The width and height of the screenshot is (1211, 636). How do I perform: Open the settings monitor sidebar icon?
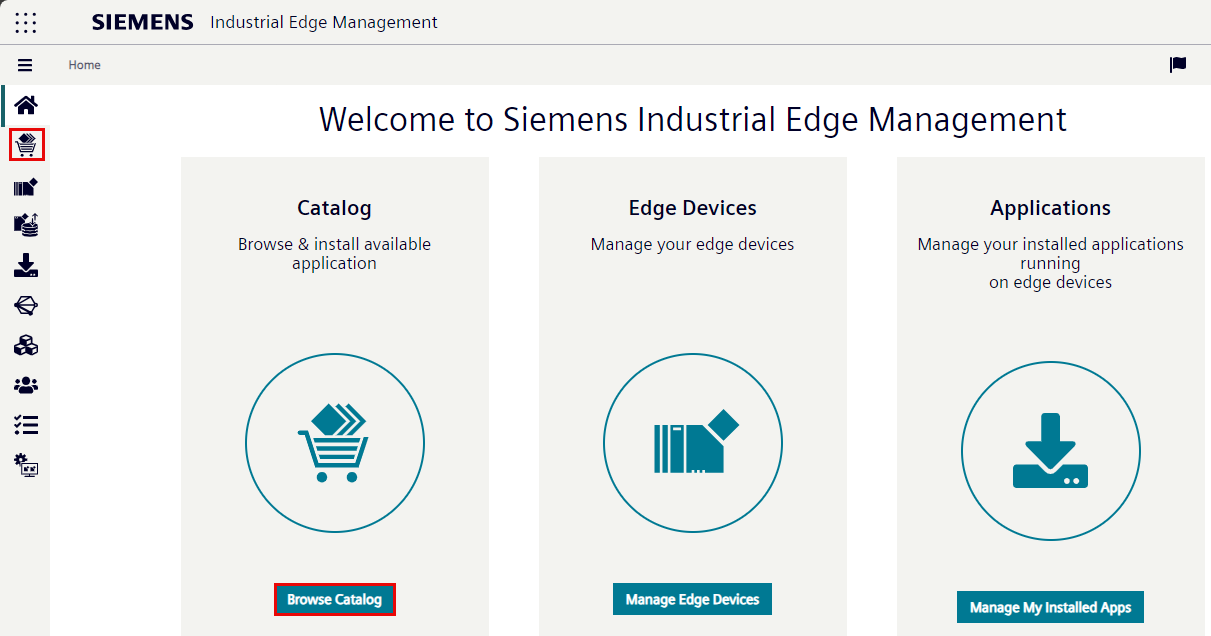26,465
